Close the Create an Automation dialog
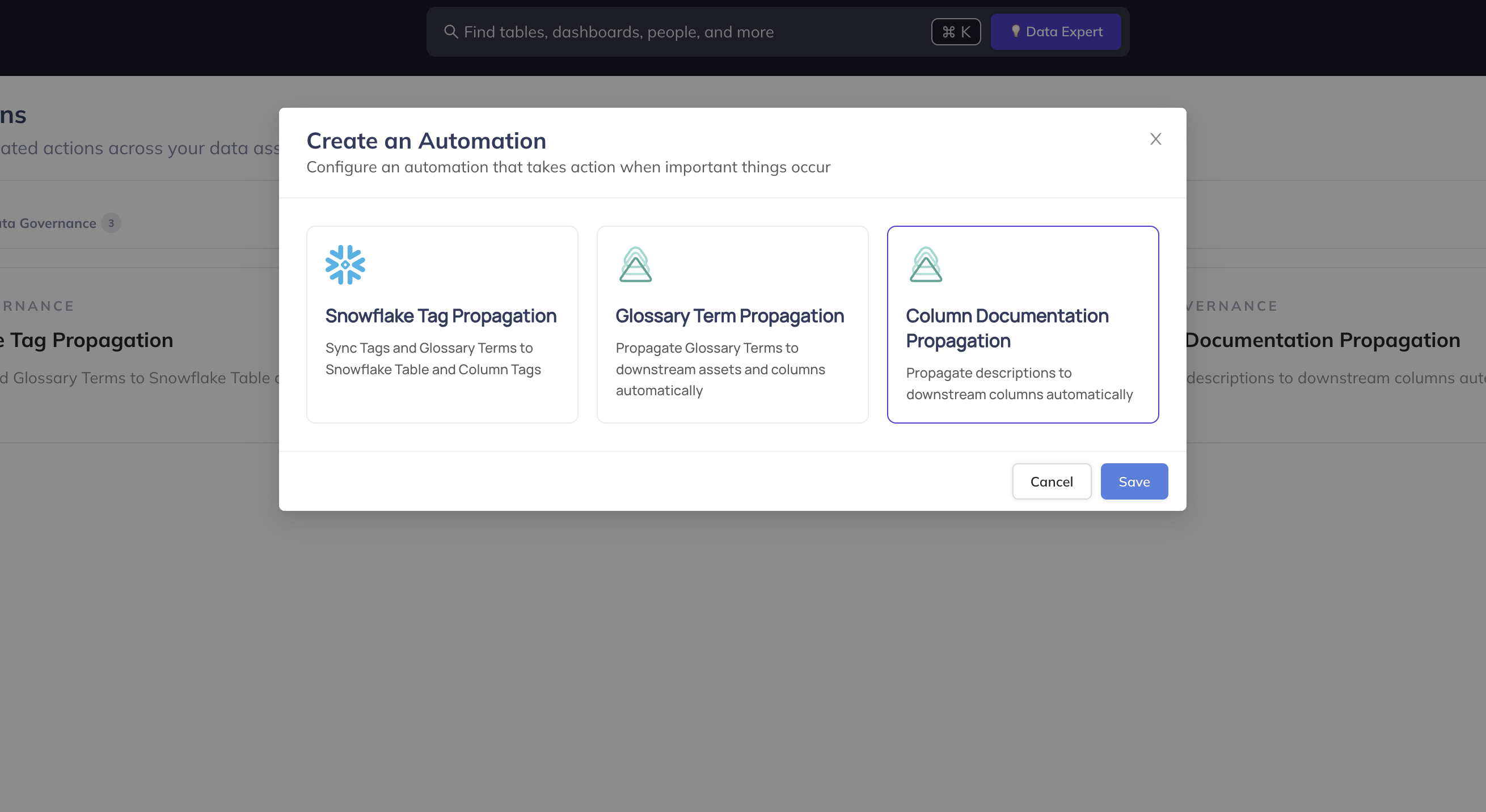Image resolution: width=1486 pixels, height=812 pixels. (1155, 139)
